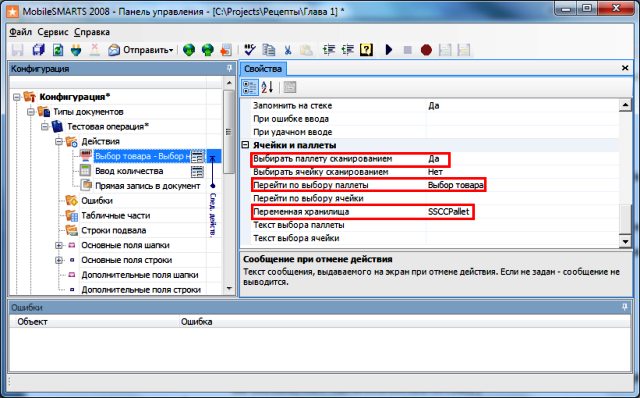Click the Save All floppy disks icon
This screenshot has height=398, width=640.
(x=39, y=50)
